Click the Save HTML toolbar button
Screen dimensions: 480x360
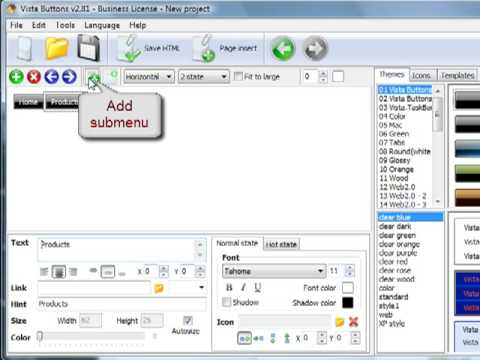pos(148,49)
